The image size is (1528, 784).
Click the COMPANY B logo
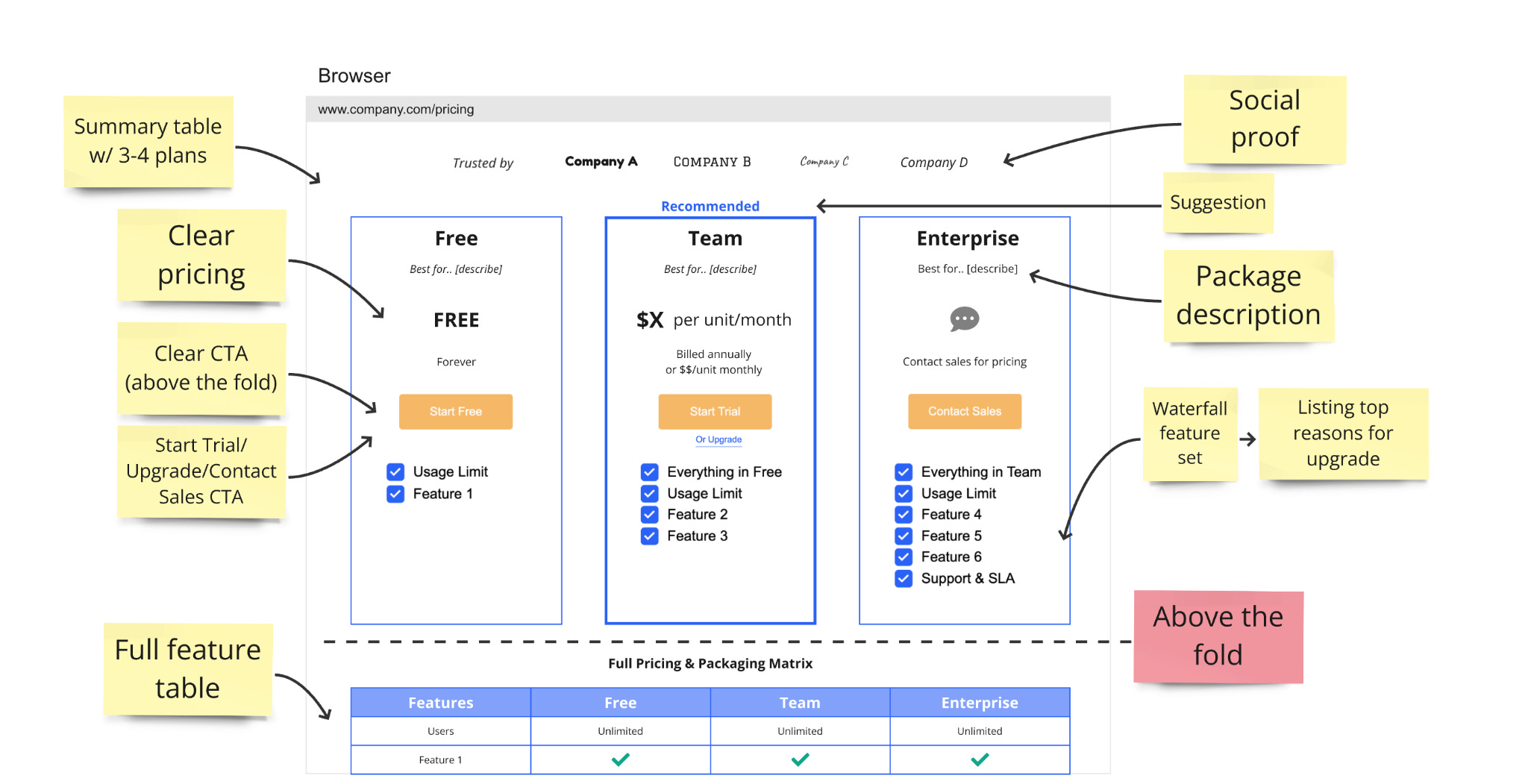coord(712,162)
